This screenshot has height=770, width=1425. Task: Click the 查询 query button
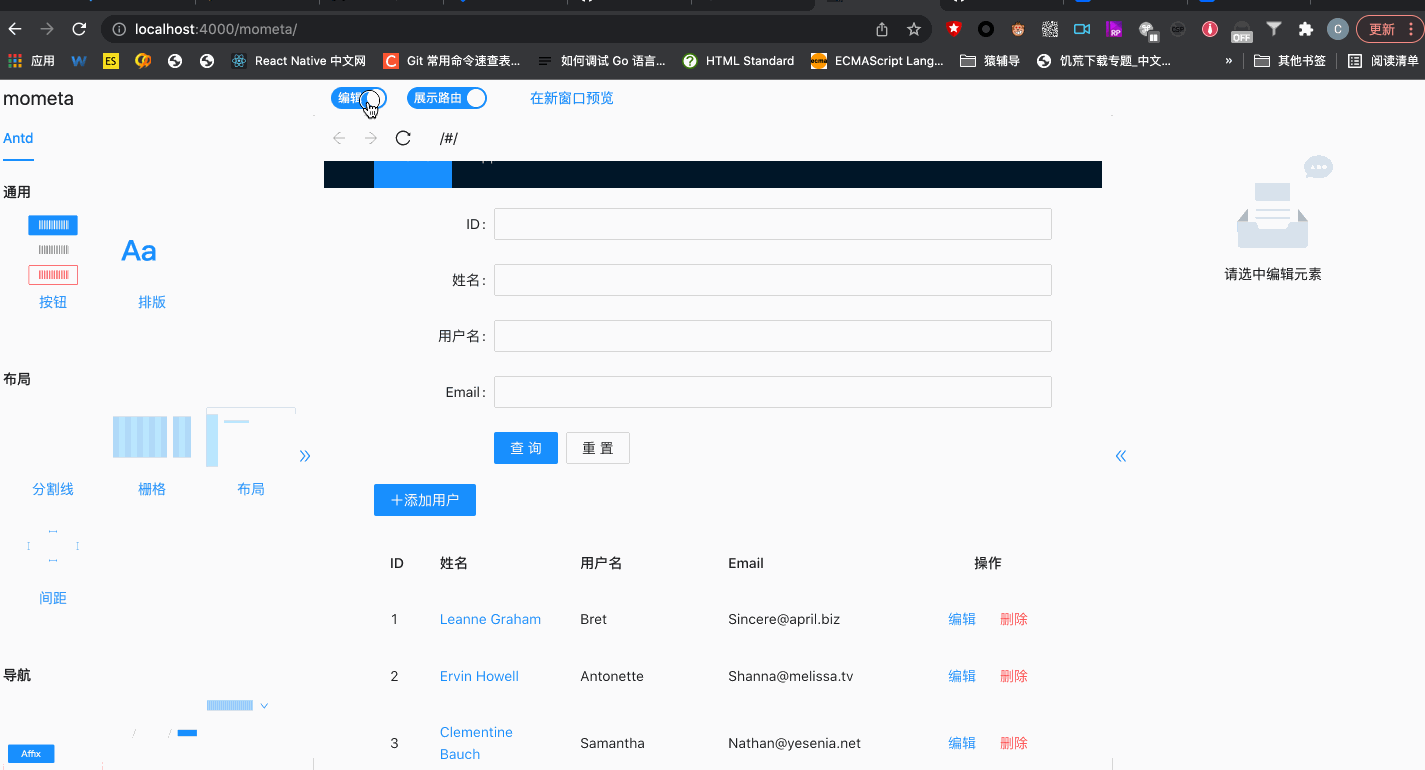[525, 448]
